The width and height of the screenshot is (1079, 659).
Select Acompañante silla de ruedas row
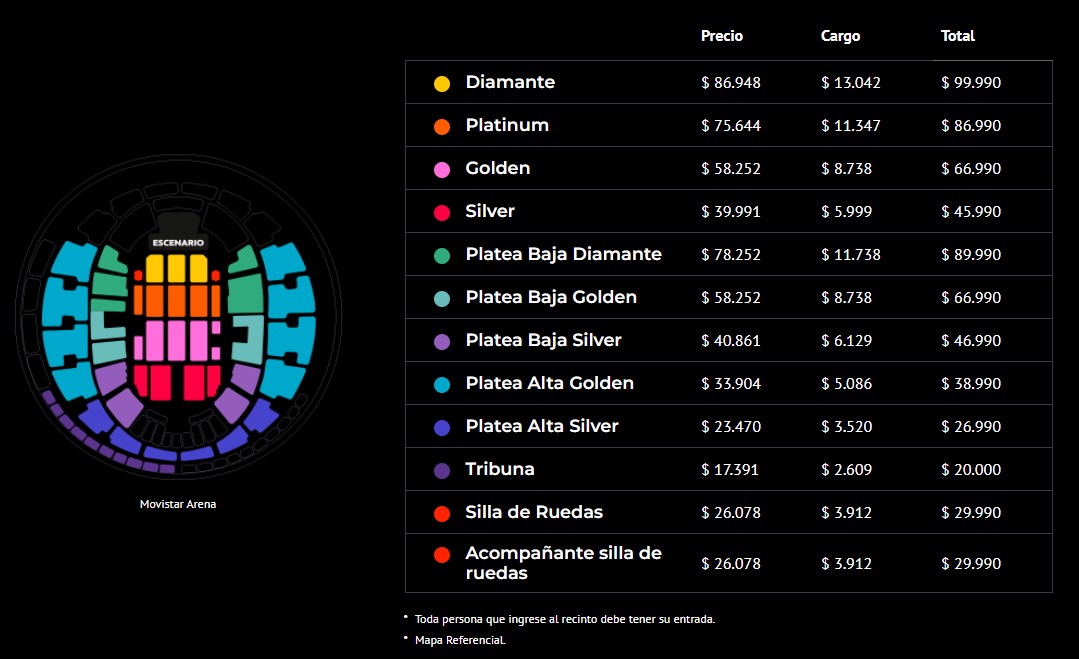pyautogui.click(x=729, y=563)
